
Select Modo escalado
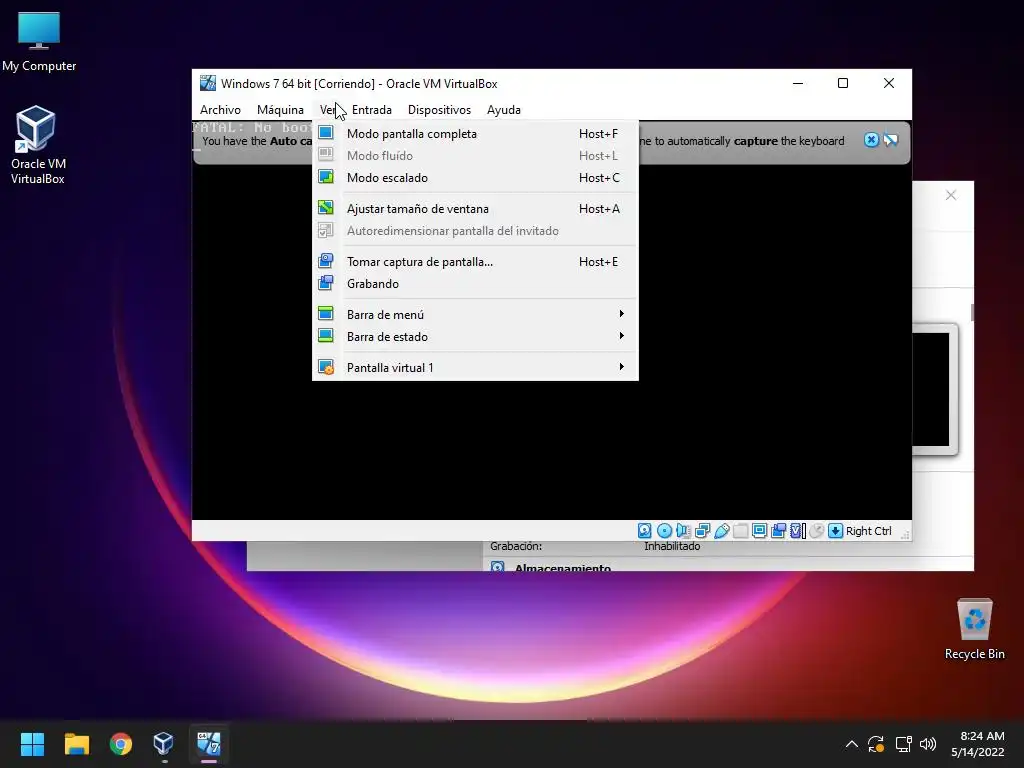pos(475,177)
